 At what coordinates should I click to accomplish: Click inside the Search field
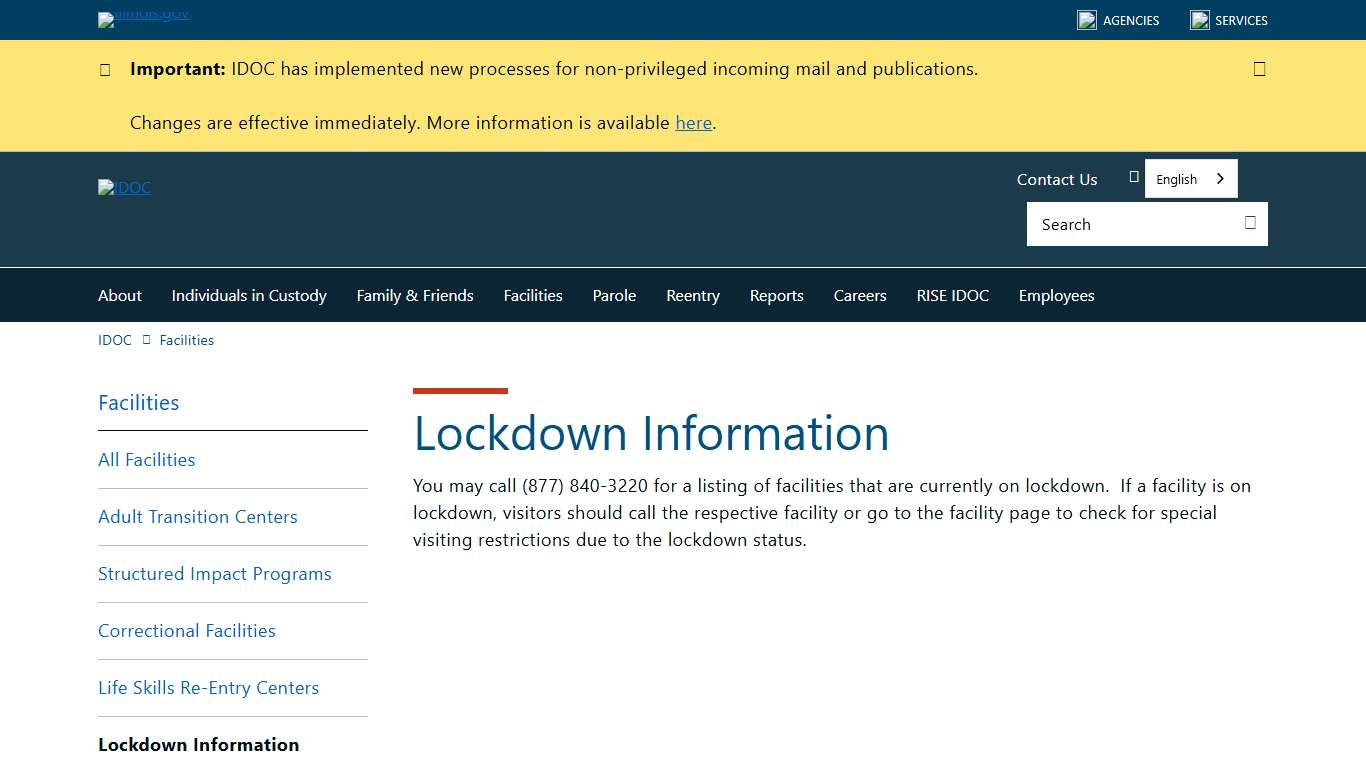tap(1120, 224)
